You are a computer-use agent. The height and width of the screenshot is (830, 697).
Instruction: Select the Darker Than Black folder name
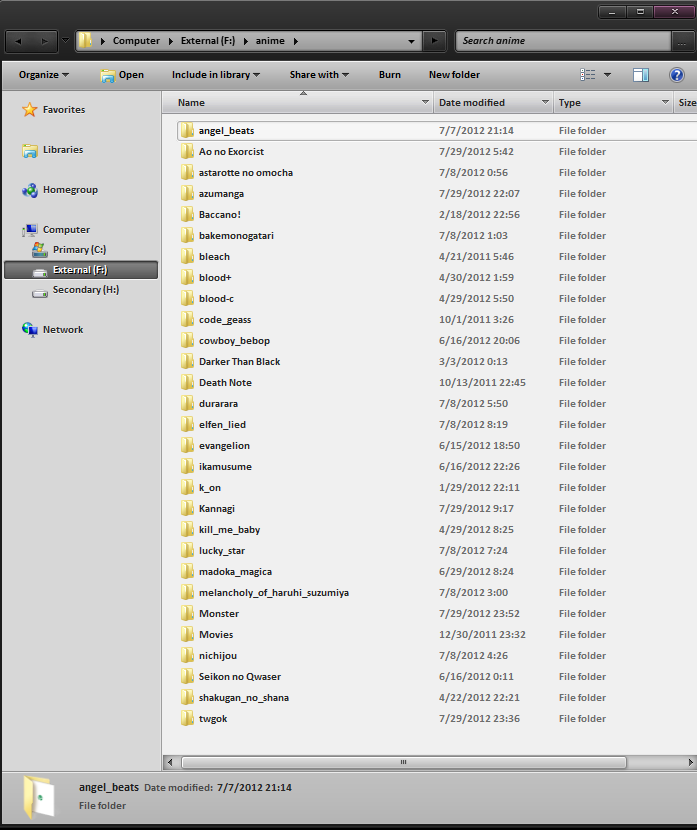pyautogui.click(x=239, y=362)
